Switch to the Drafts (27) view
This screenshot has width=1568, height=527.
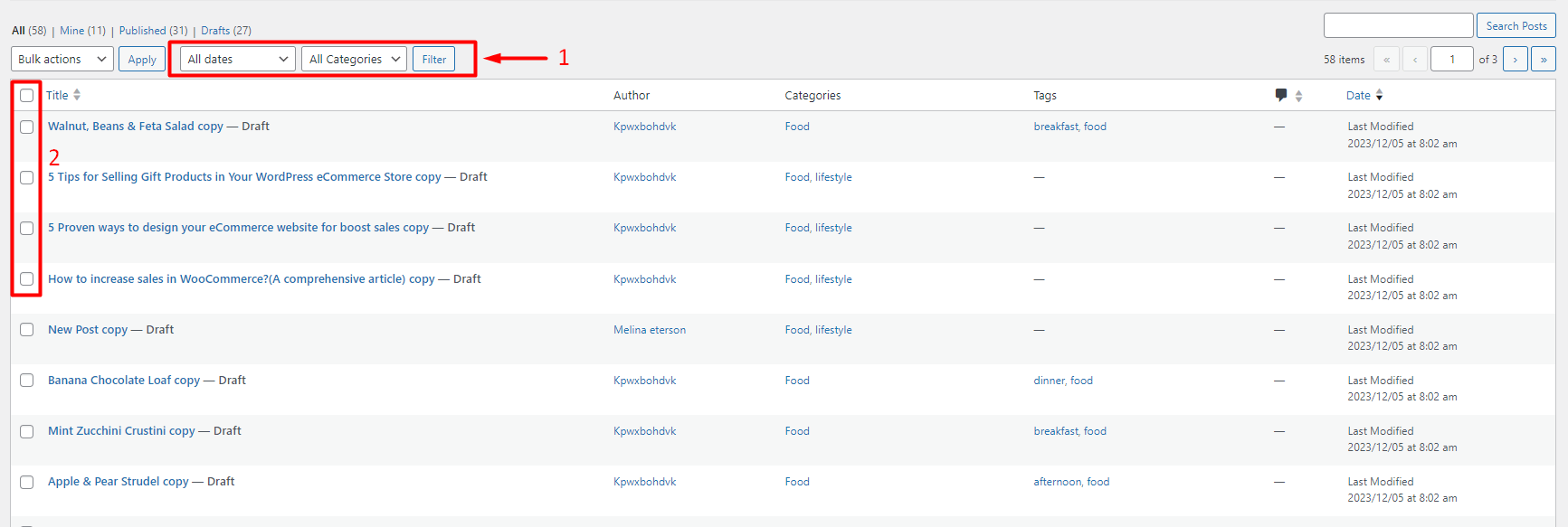[226, 31]
